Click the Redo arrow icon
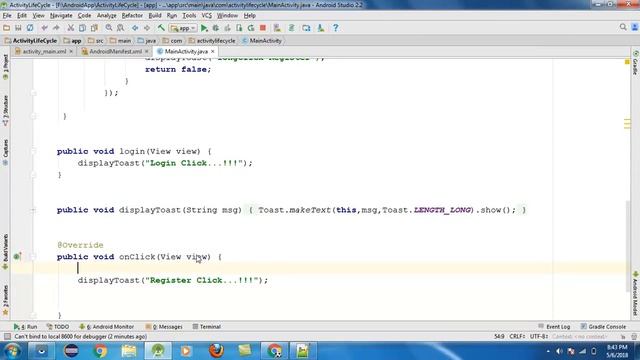 [56, 28]
